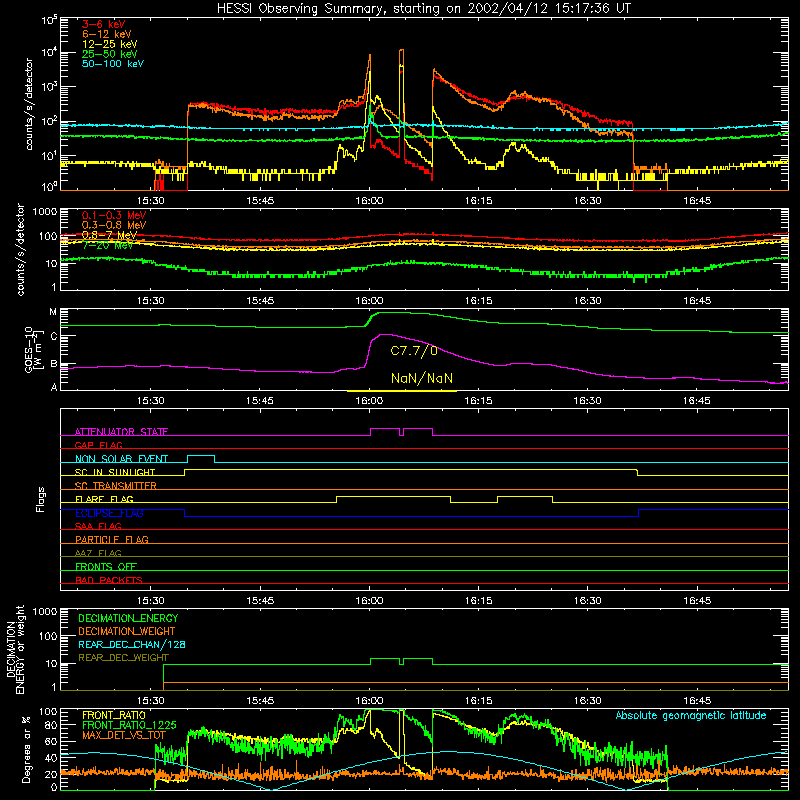Click the MAX_DET_VS_TOT legend label
This screenshot has width=800, height=800.
[x=124, y=735]
